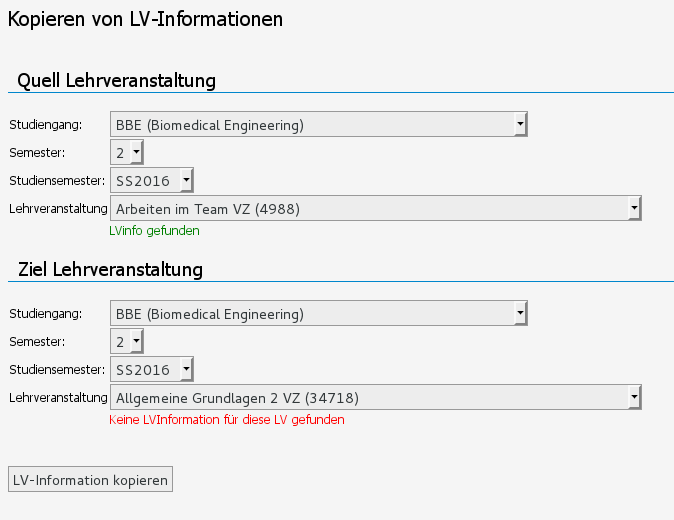The image size is (674, 520).
Task: Click the green 'LVinfo gefunden' status message
Action: click(x=154, y=231)
